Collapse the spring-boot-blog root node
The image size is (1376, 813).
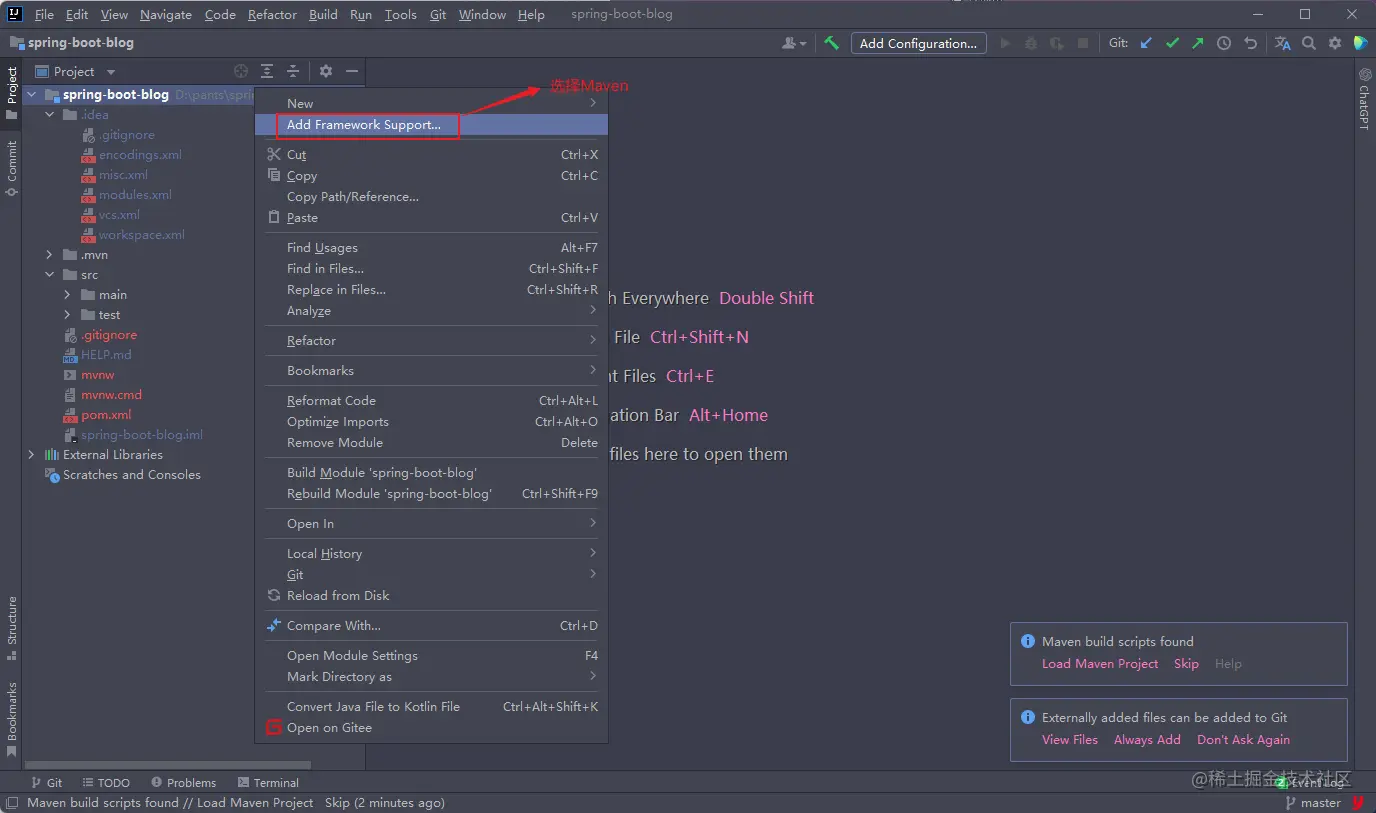[x=32, y=95]
